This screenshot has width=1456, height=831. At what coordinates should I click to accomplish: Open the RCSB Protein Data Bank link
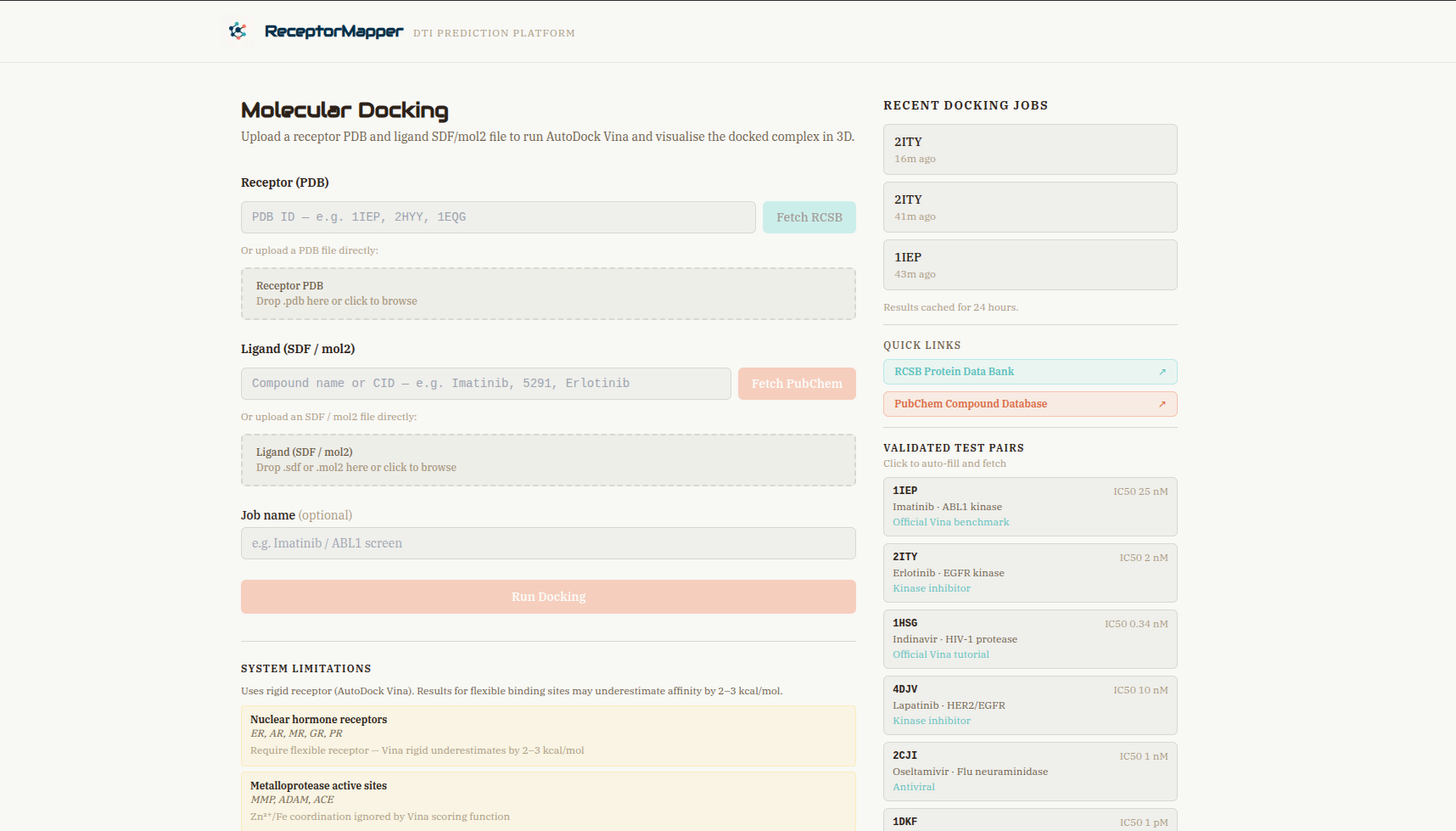(1030, 372)
